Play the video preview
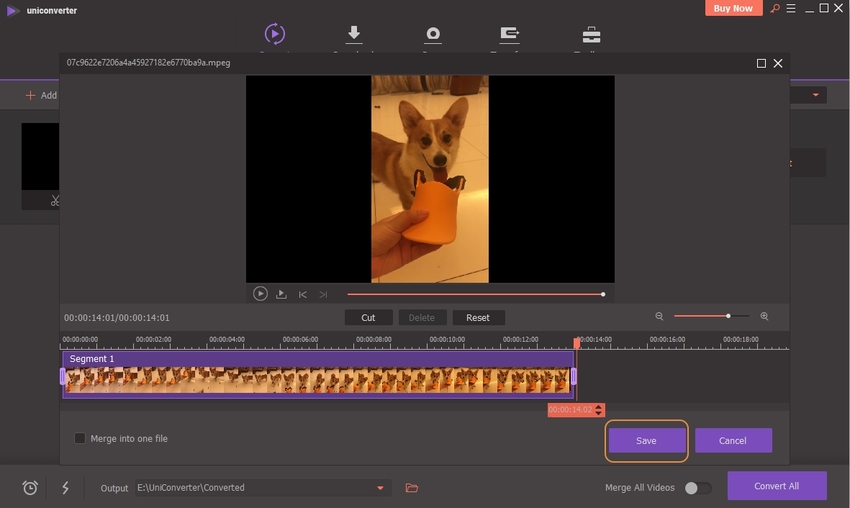This screenshot has width=850, height=508. (x=260, y=294)
